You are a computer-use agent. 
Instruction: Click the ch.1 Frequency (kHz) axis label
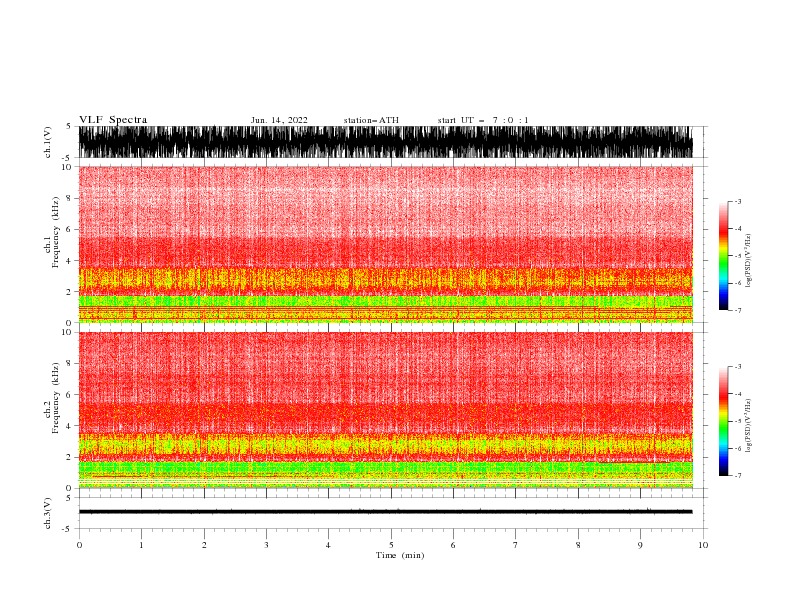(52, 232)
